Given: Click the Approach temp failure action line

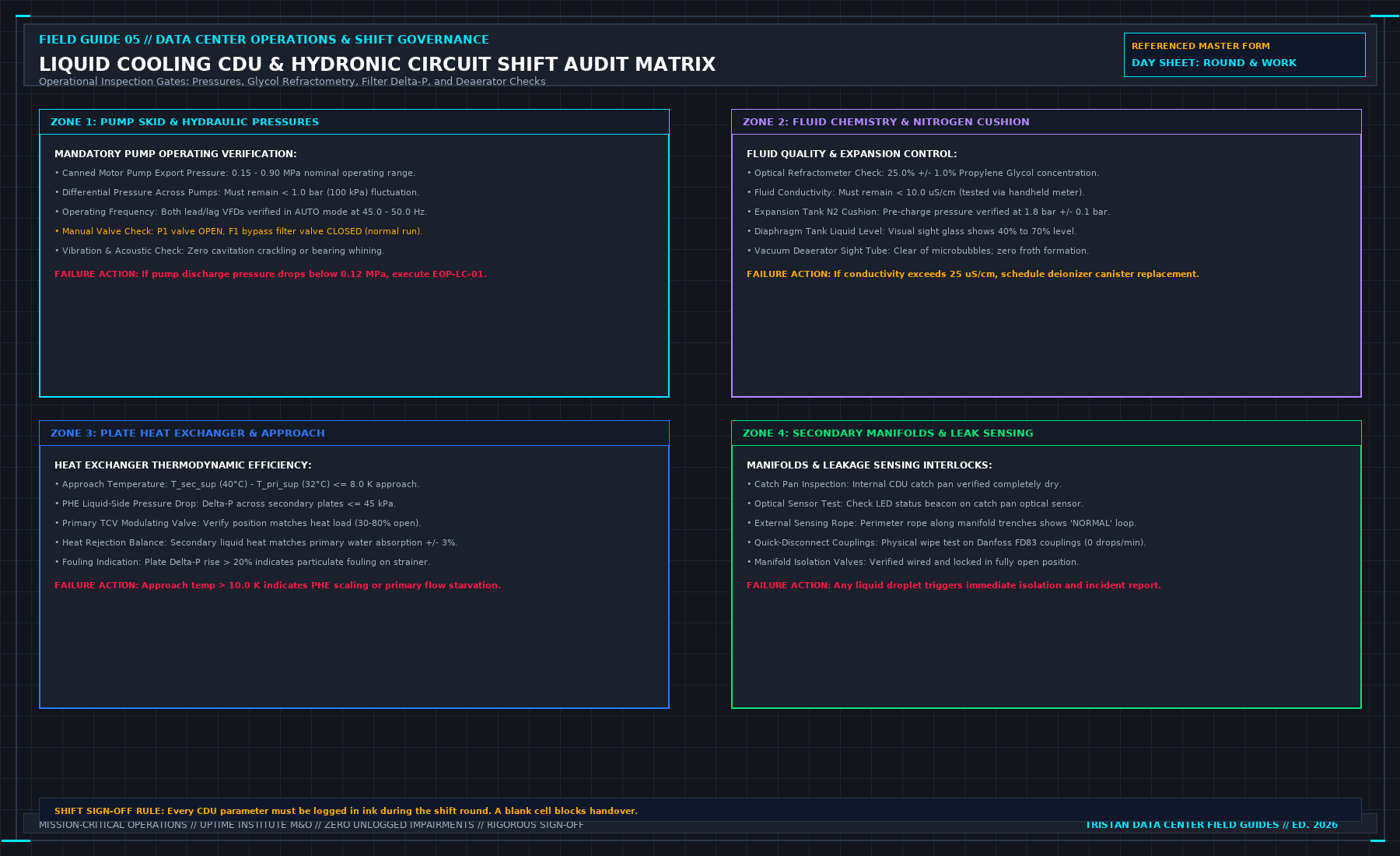Looking at the screenshot, I should (278, 585).
